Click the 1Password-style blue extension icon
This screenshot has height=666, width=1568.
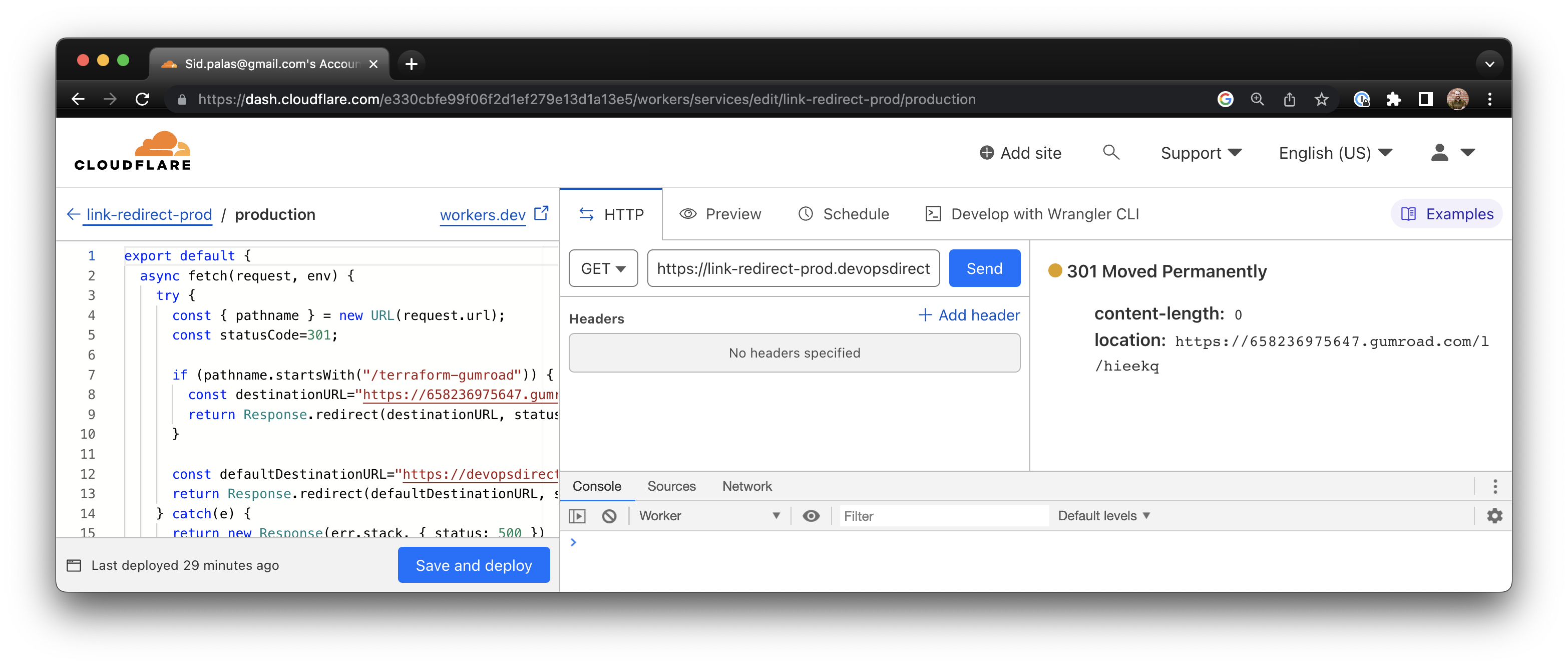click(1362, 99)
